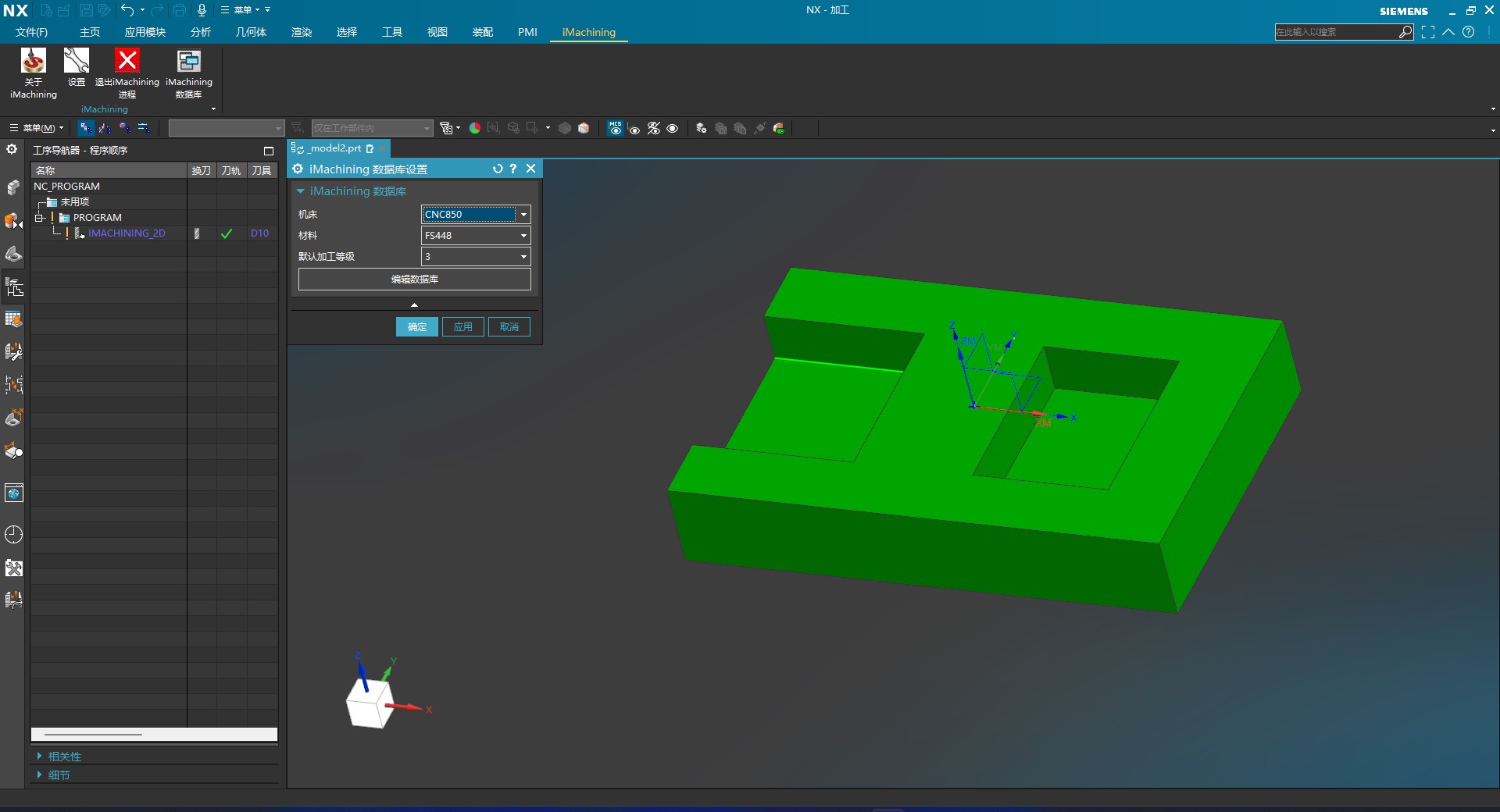Click the D10 tool cell
Image resolution: width=1500 pixels, height=812 pixels.
260,233
